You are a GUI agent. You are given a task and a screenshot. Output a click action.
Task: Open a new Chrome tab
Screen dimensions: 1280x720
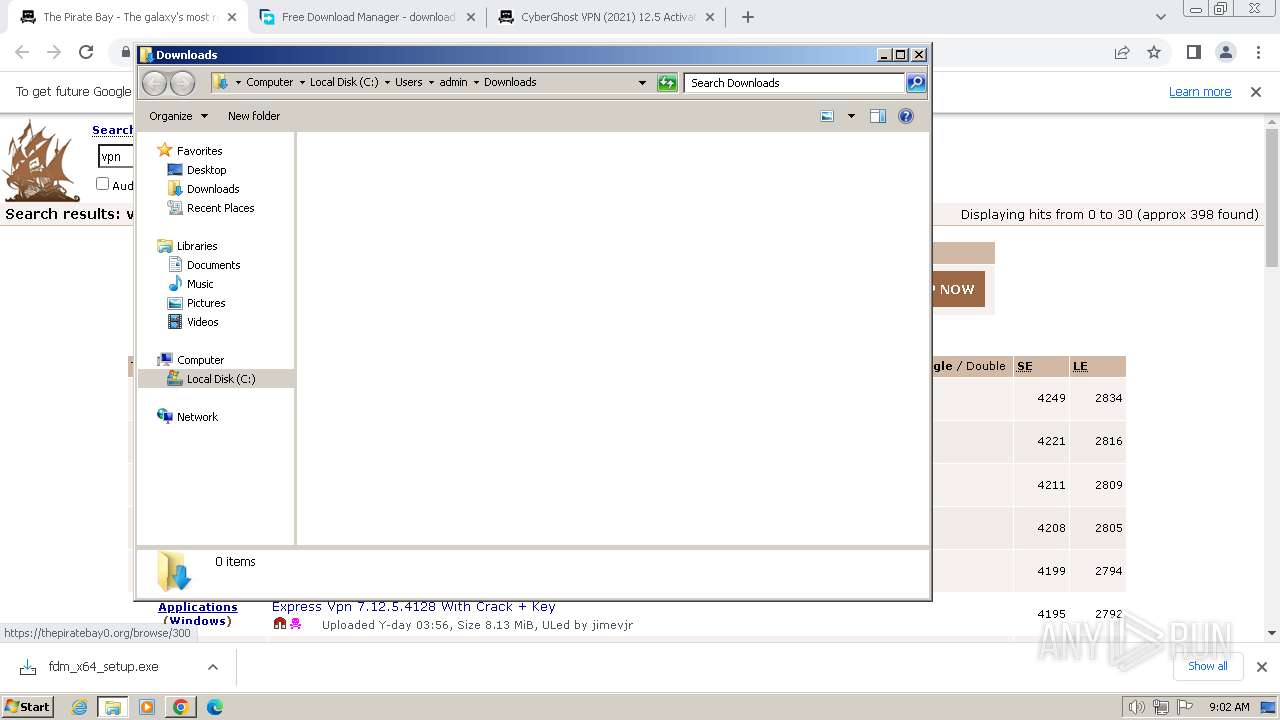point(748,17)
